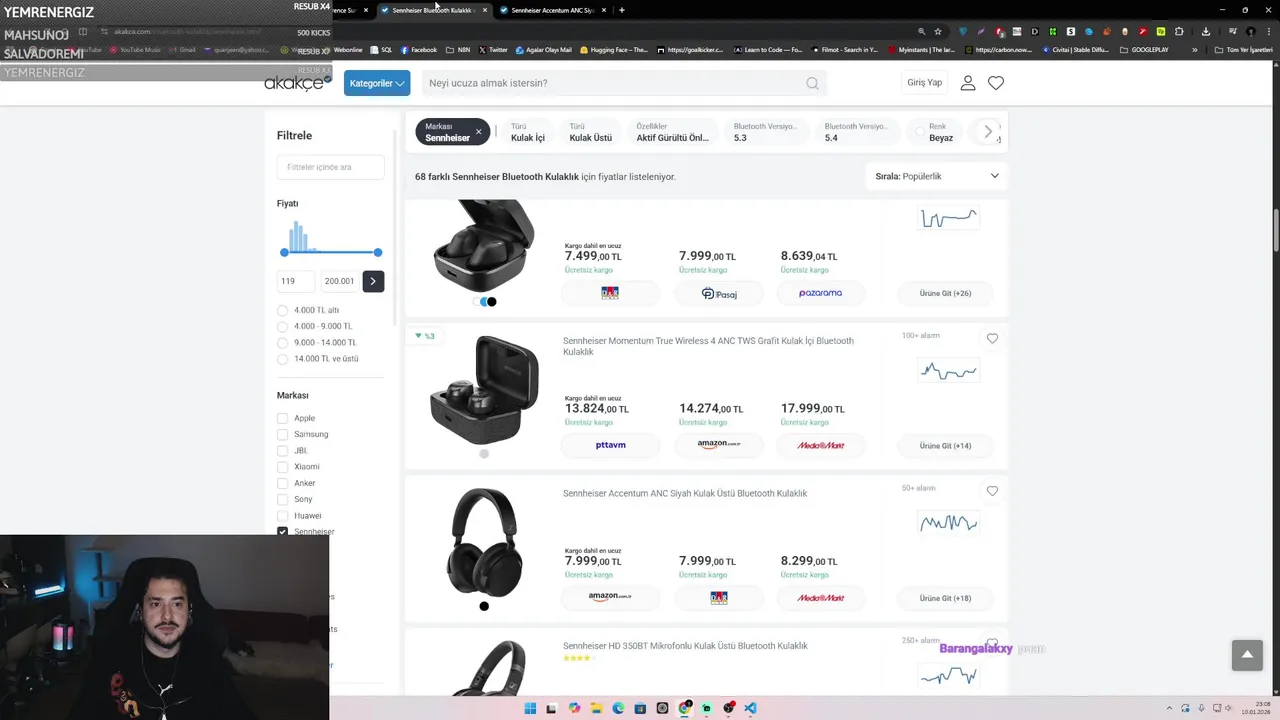Check the Apple brand checkbox

[282, 418]
